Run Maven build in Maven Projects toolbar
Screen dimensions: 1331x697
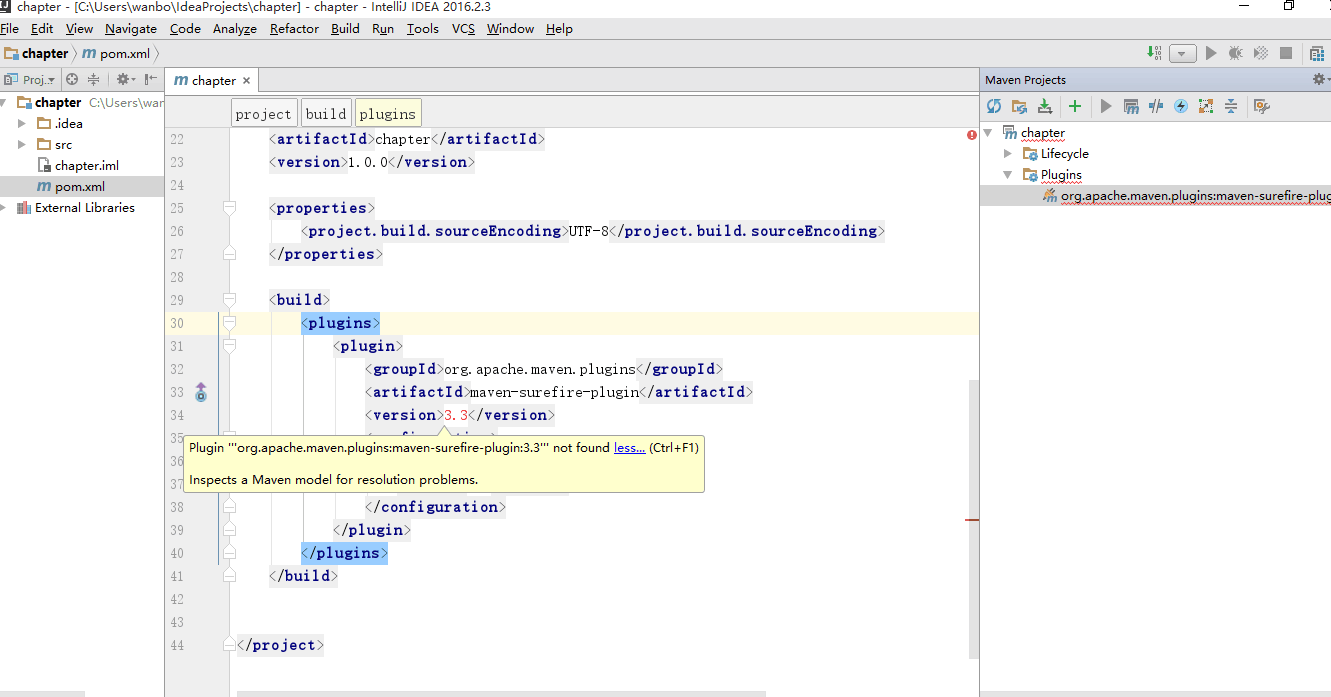[1106, 106]
